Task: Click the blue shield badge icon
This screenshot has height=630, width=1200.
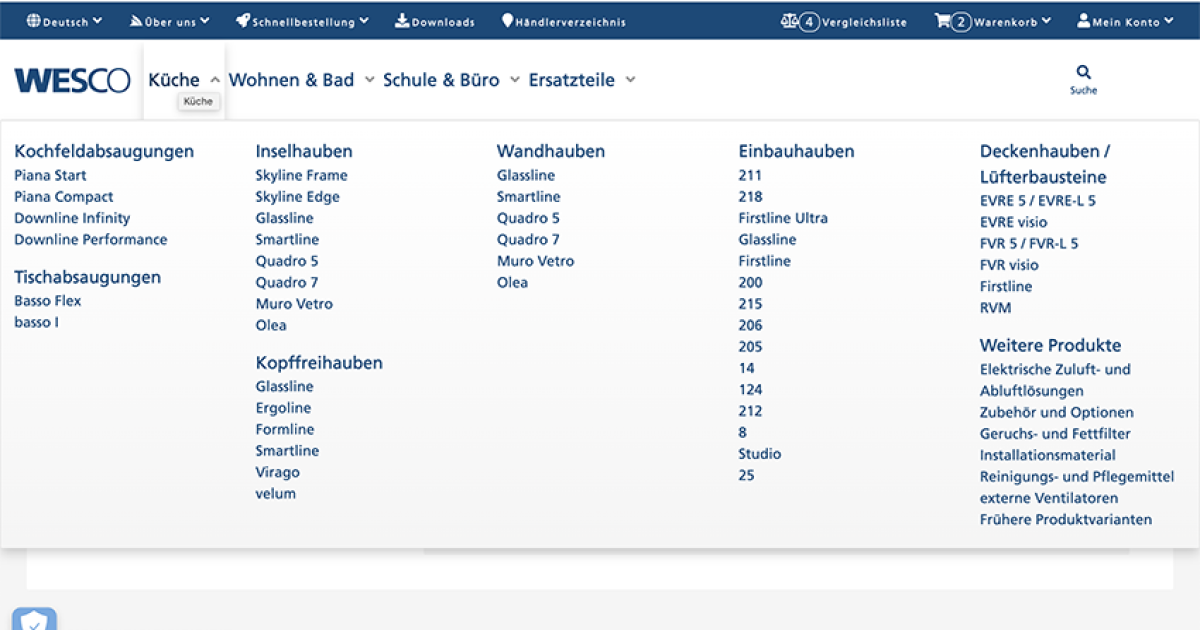Action: pyautogui.click(x=34, y=620)
